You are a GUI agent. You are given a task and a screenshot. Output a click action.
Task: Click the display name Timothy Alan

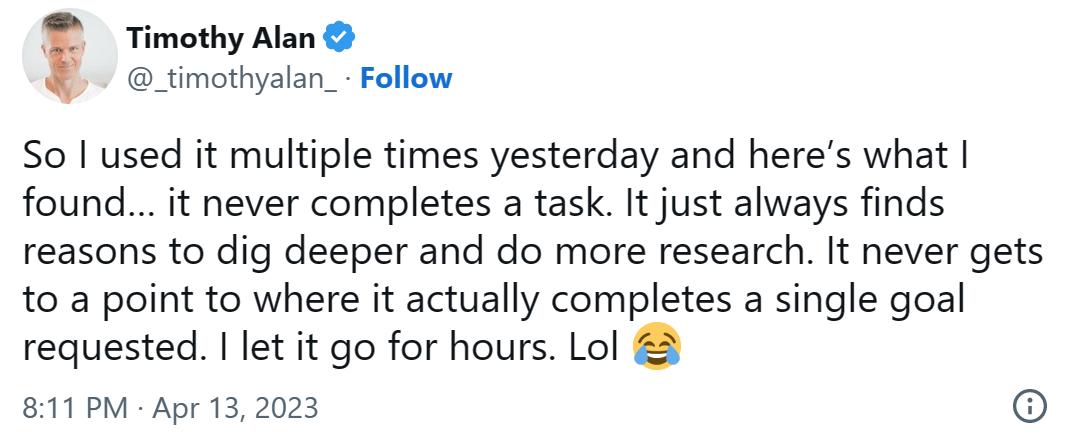220,38
